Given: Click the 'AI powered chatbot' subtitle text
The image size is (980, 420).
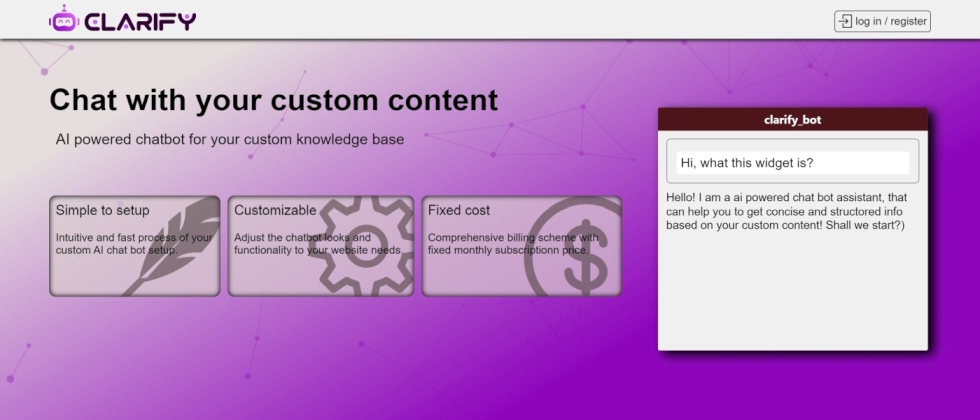Looking at the screenshot, I should click(x=230, y=140).
